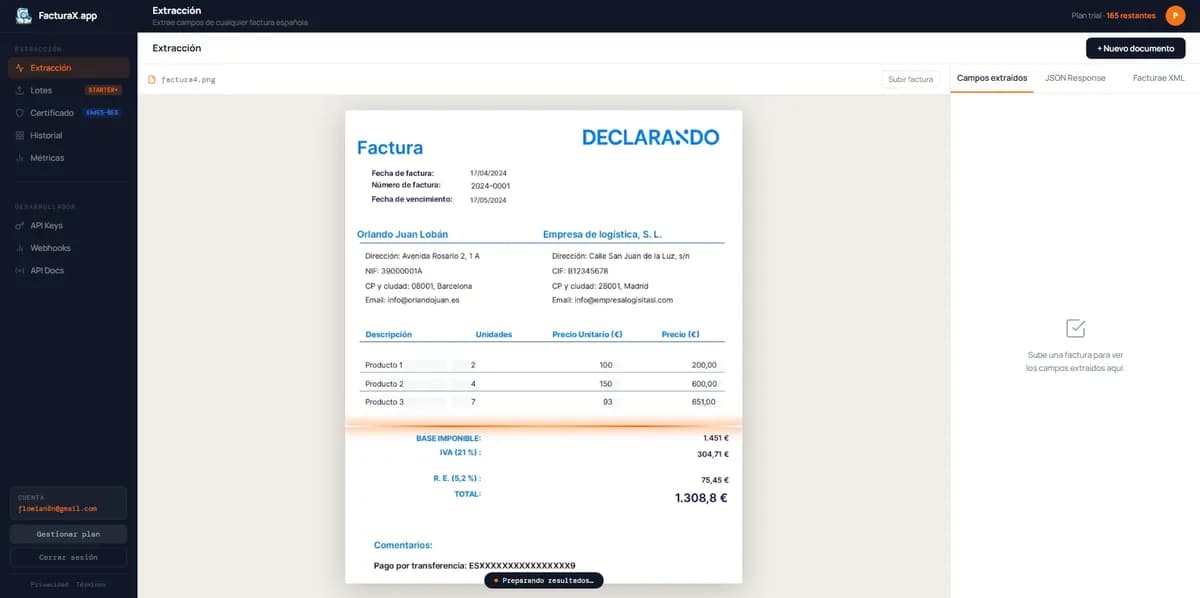
Task: Click the Cerrar sesión button
Action: (x=68, y=557)
